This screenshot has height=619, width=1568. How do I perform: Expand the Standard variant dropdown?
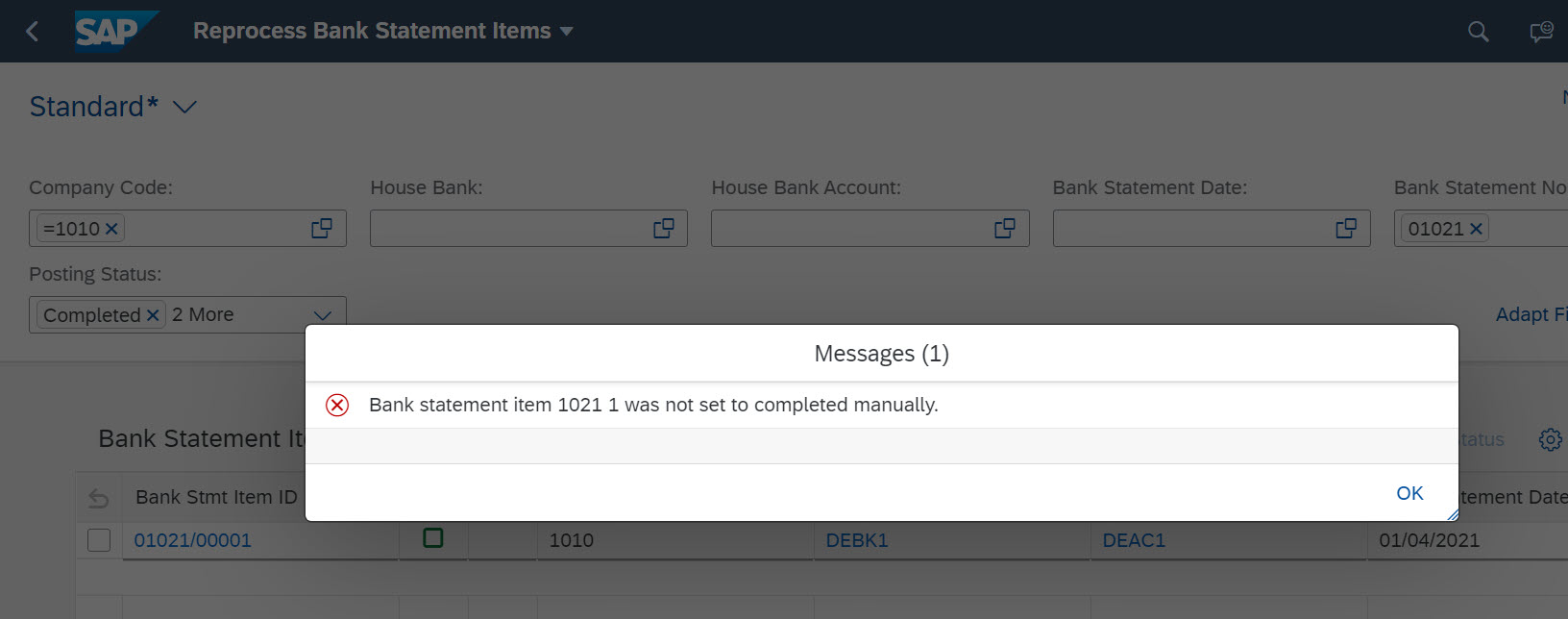pyautogui.click(x=184, y=107)
